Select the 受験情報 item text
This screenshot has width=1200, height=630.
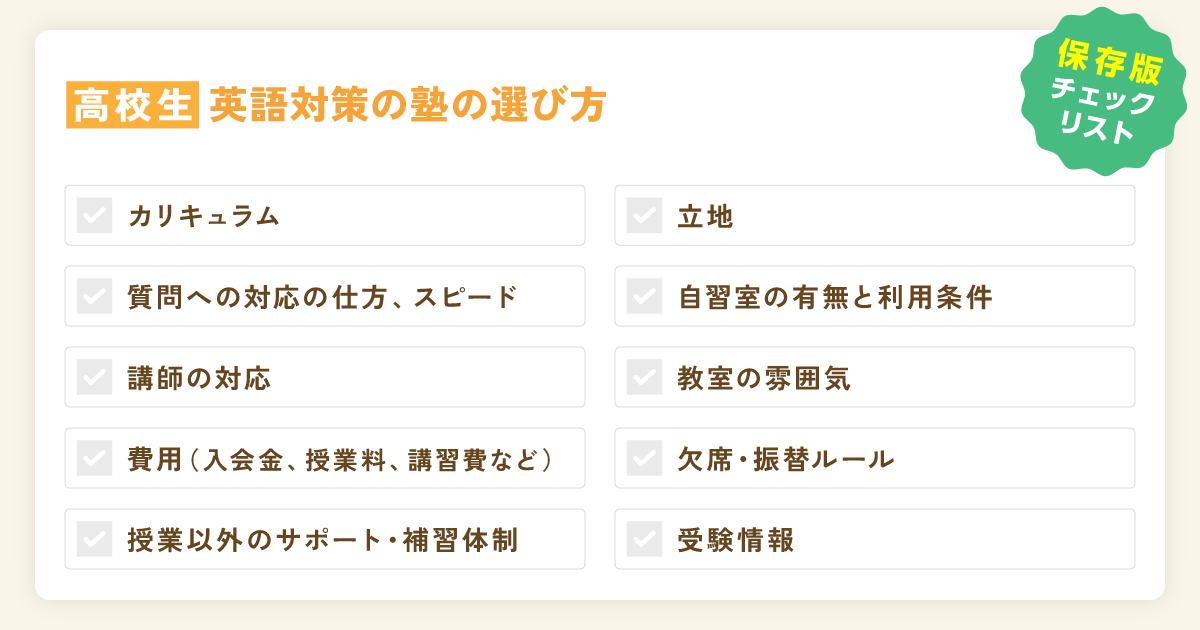click(736, 540)
